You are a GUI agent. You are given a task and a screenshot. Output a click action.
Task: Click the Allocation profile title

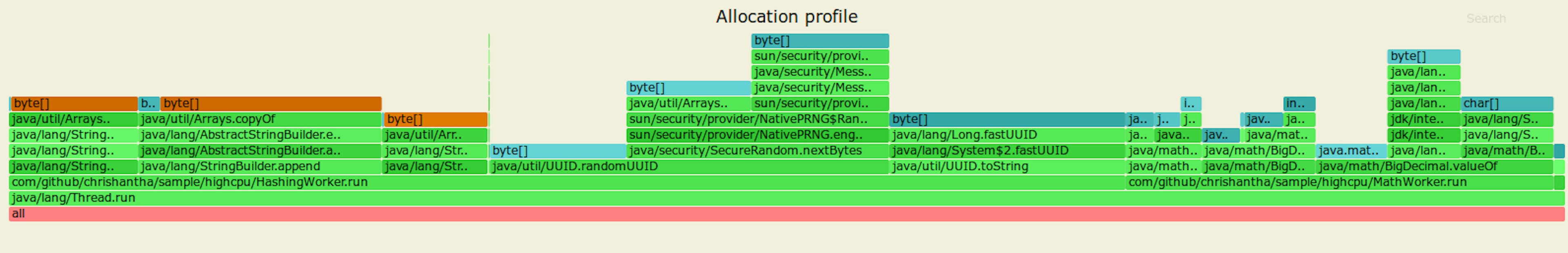click(x=786, y=16)
